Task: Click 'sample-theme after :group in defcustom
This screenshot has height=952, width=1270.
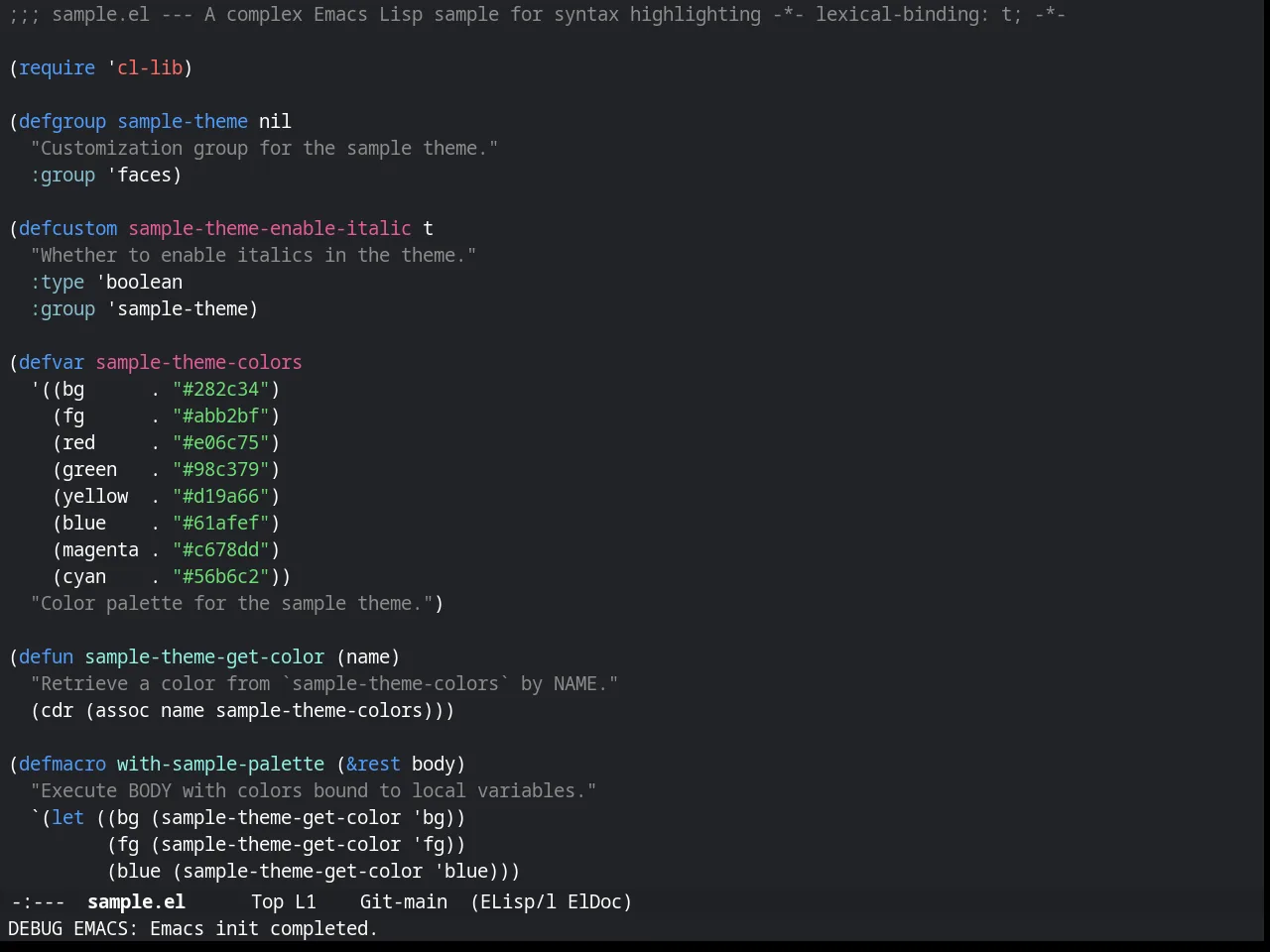Action: pos(178,308)
